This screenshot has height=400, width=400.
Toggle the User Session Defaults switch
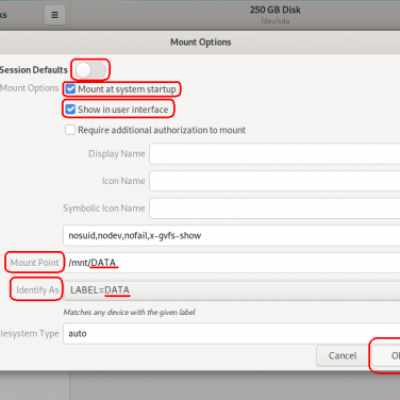coord(91,70)
